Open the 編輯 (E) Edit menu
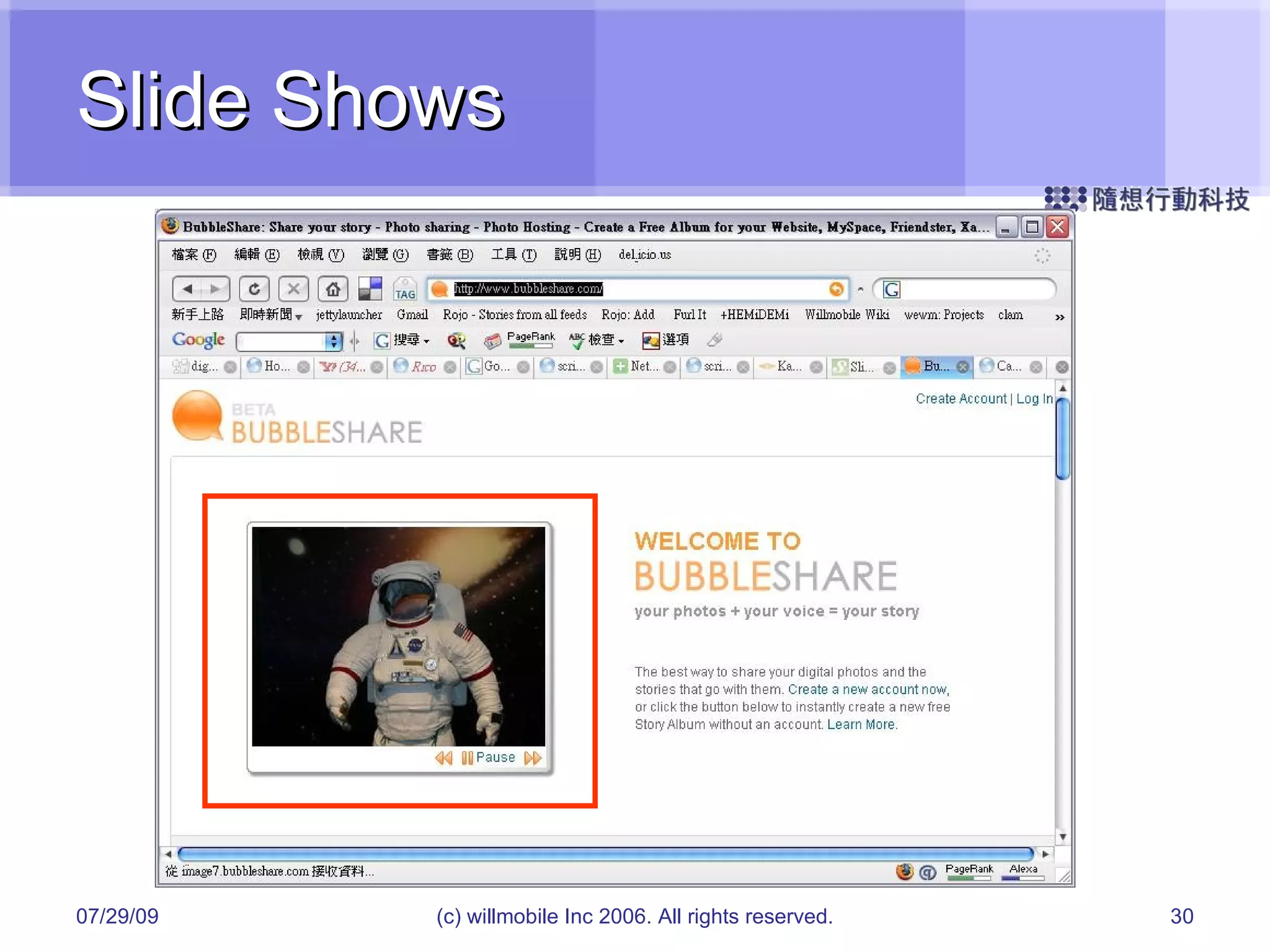1270x952 pixels. 257,255
